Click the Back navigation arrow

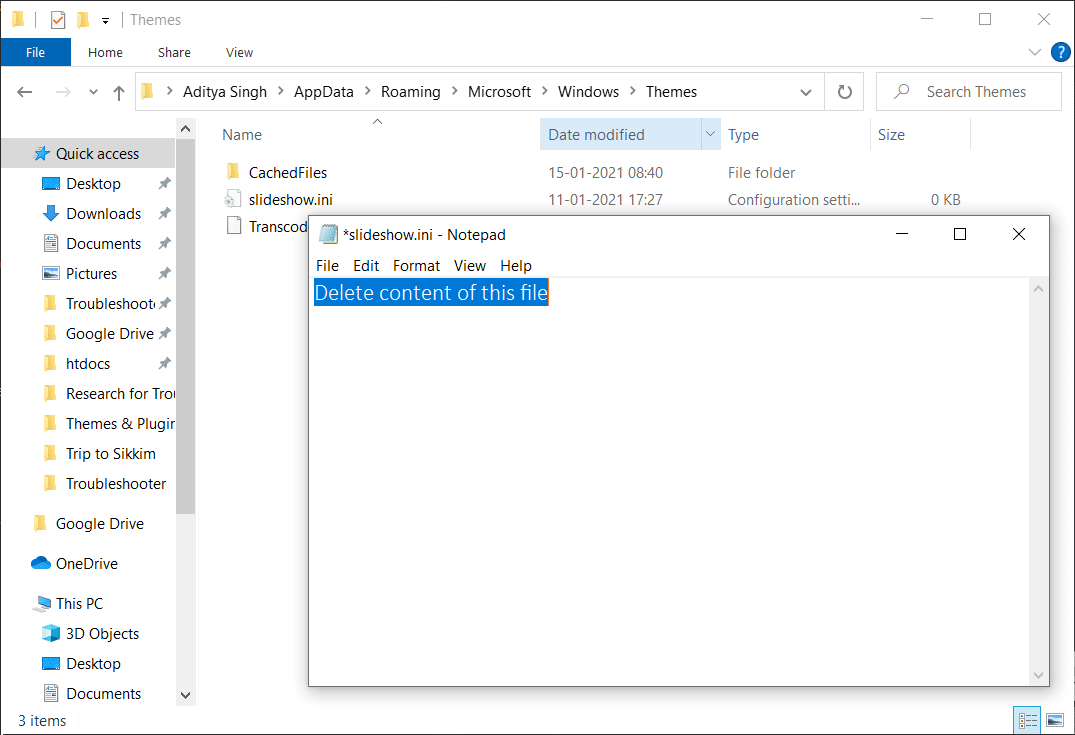[26, 92]
